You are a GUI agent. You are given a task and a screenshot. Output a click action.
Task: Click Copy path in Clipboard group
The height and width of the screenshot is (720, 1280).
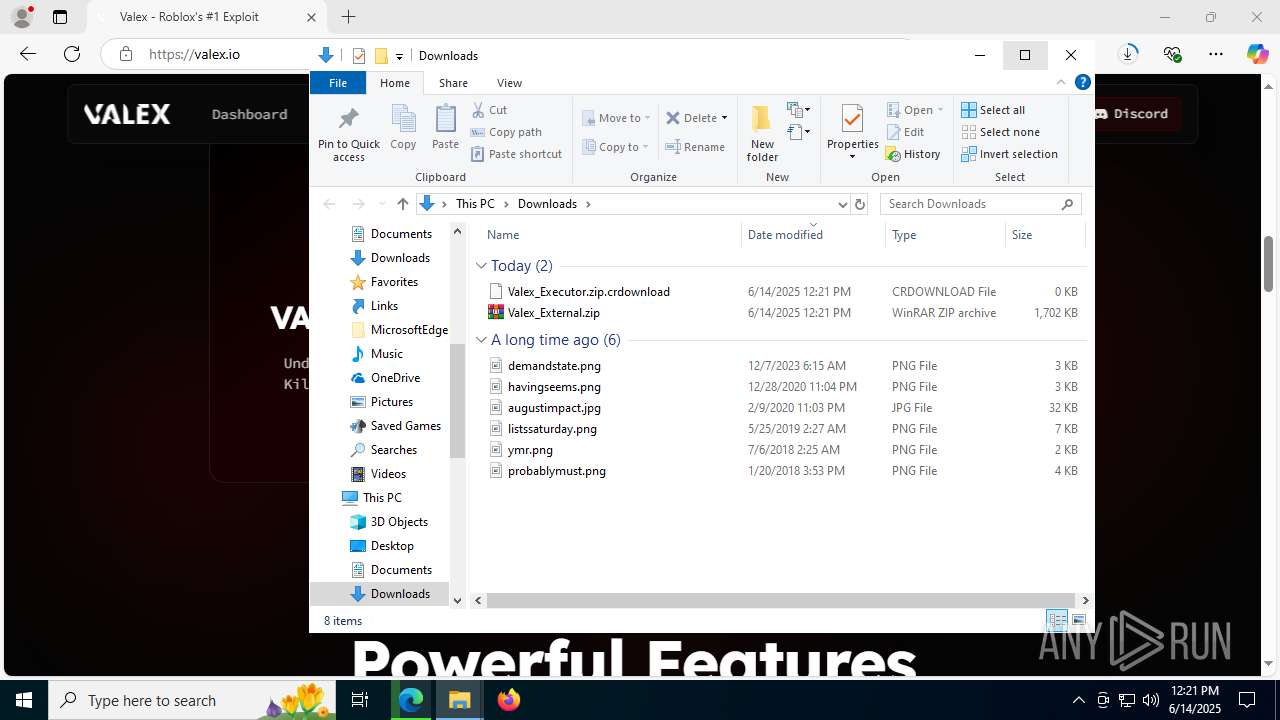[x=506, y=132]
